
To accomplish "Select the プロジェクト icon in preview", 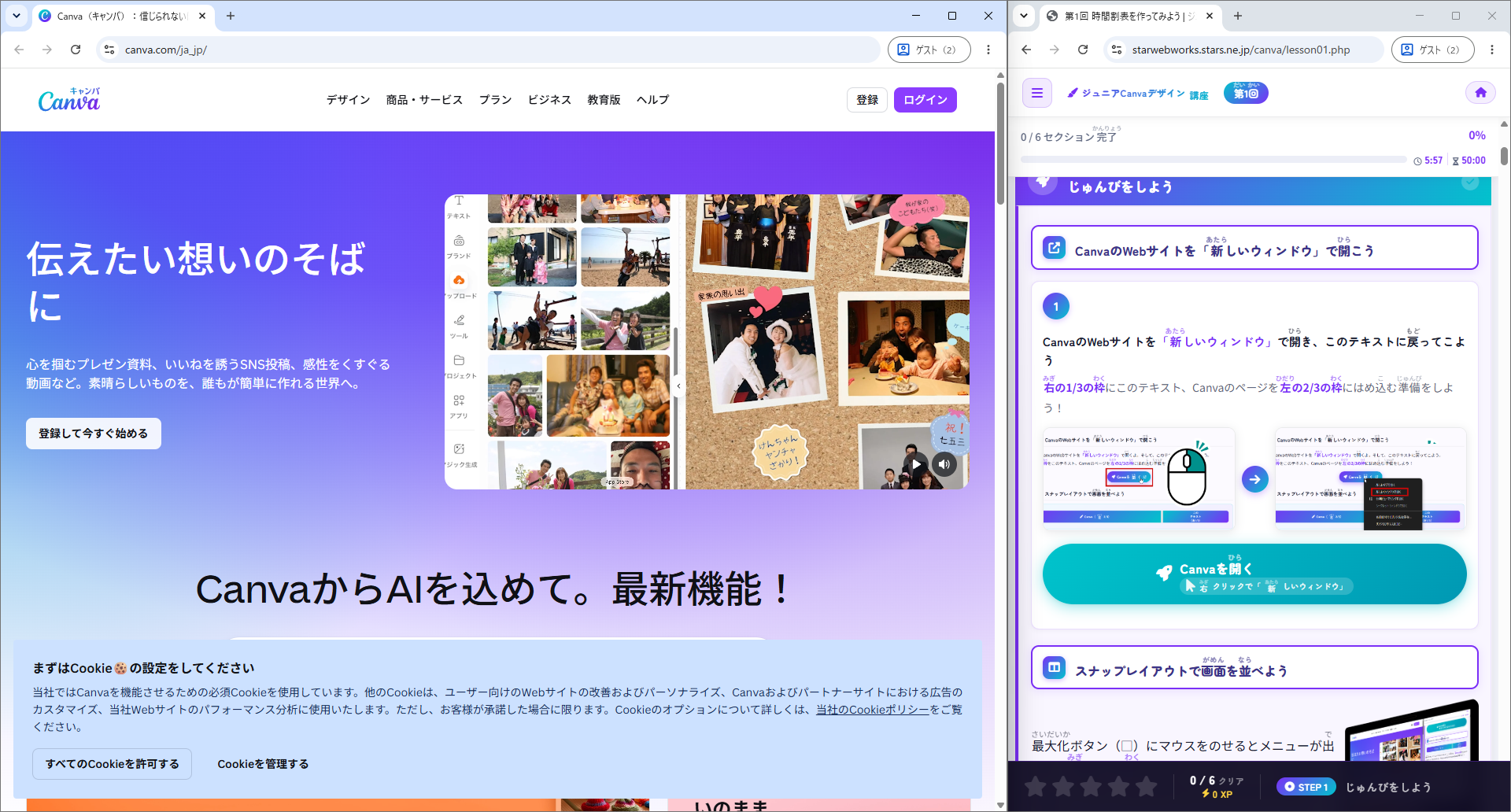I will [x=459, y=367].
